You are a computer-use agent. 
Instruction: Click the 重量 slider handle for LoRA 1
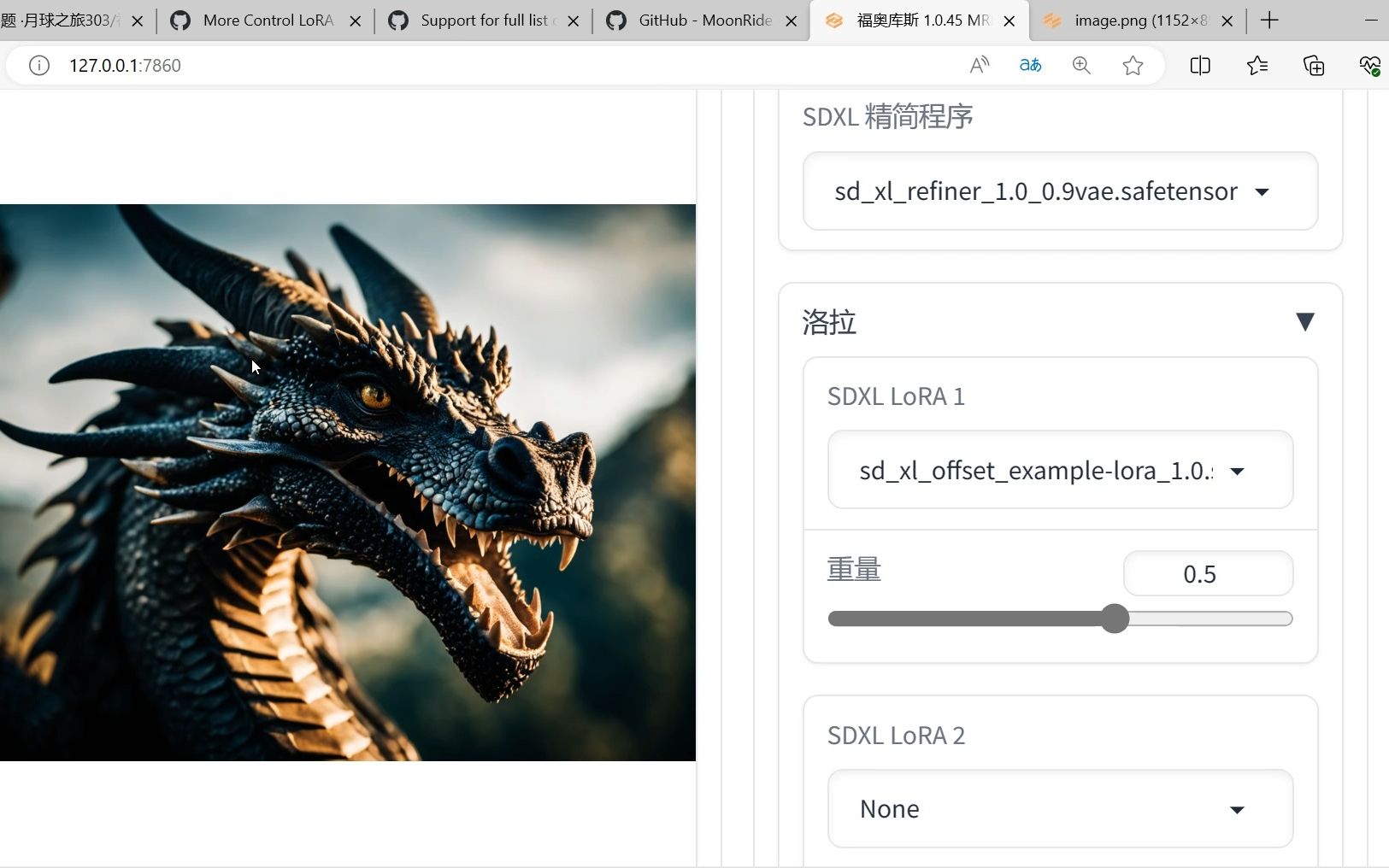1115,619
